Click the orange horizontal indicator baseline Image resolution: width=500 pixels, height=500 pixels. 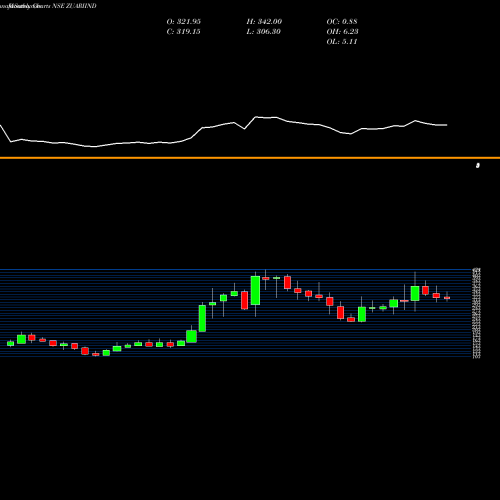[250, 158]
